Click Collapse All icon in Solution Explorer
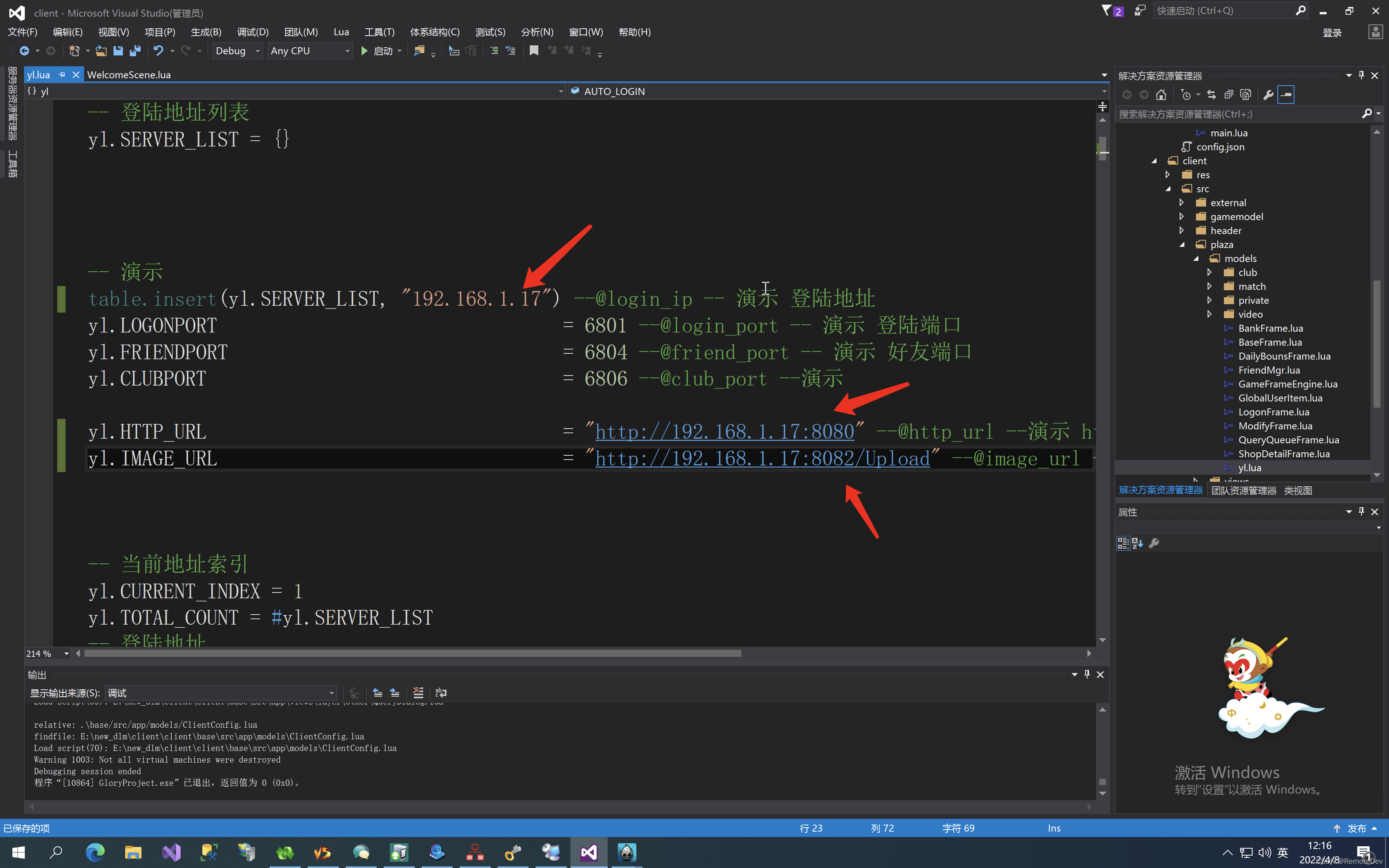The height and width of the screenshot is (868, 1389). [1229, 95]
